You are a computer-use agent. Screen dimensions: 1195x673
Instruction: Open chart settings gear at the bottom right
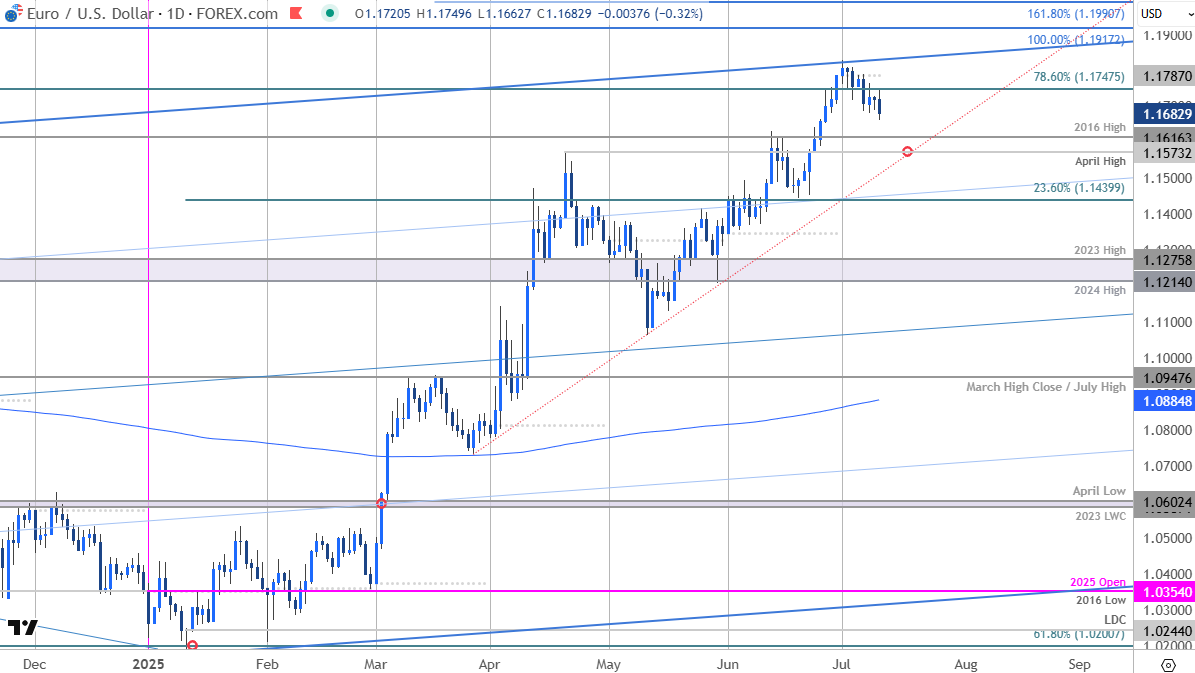point(1165,663)
